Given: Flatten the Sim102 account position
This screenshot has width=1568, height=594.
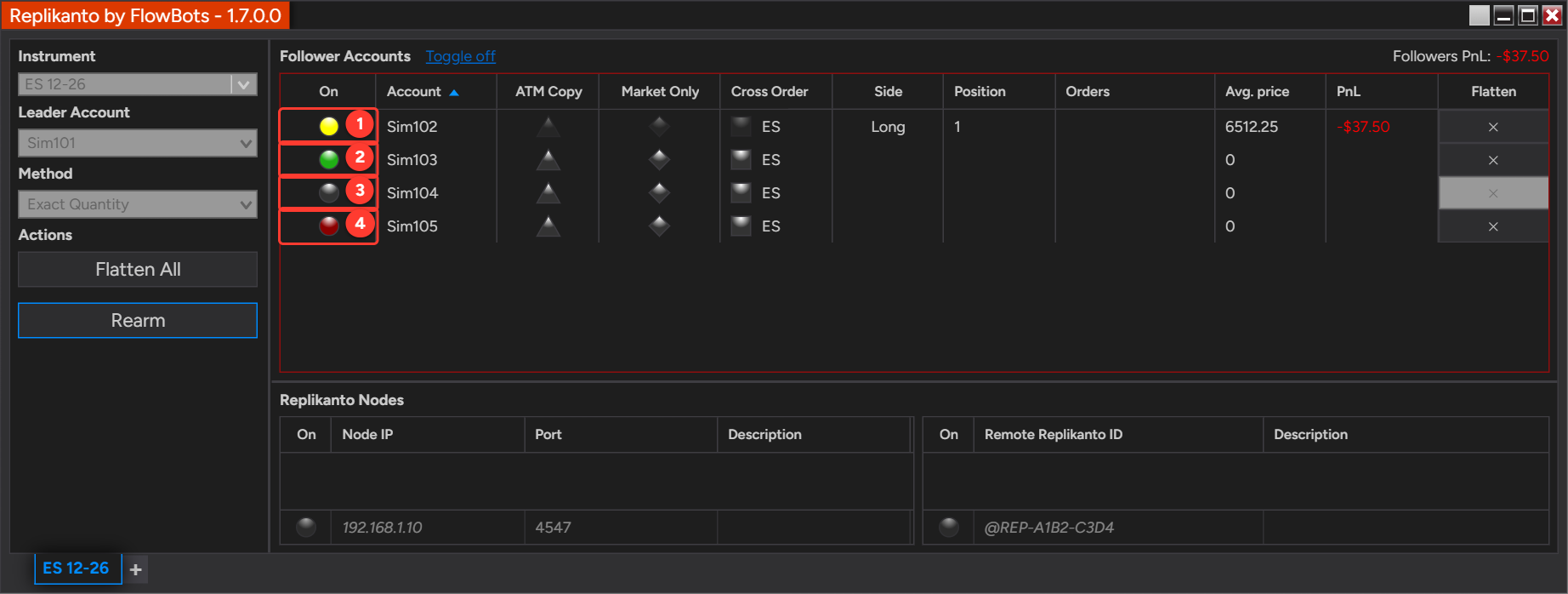Looking at the screenshot, I should point(1493,127).
